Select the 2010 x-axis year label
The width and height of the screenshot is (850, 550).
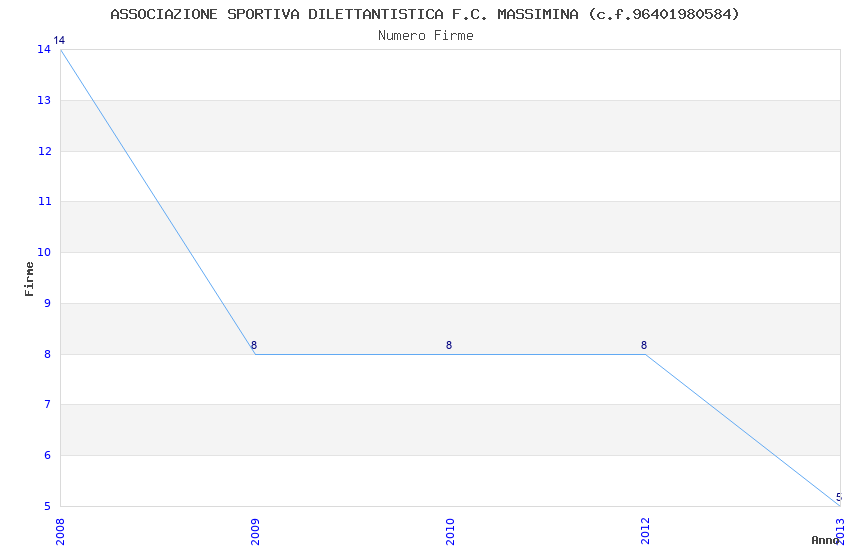(450, 531)
